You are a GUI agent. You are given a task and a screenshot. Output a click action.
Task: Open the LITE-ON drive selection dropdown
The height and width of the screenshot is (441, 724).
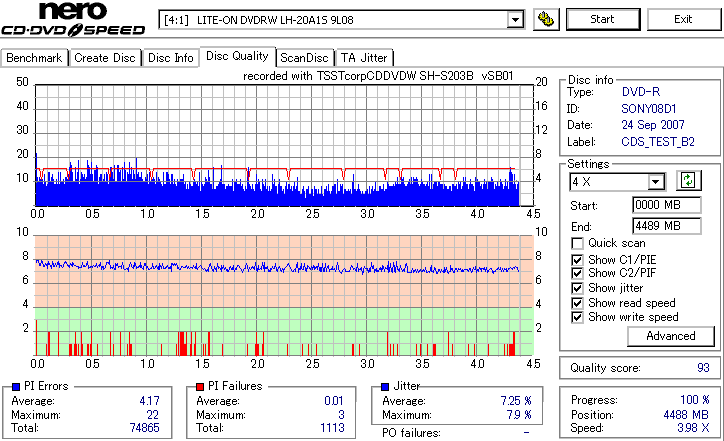[515, 20]
